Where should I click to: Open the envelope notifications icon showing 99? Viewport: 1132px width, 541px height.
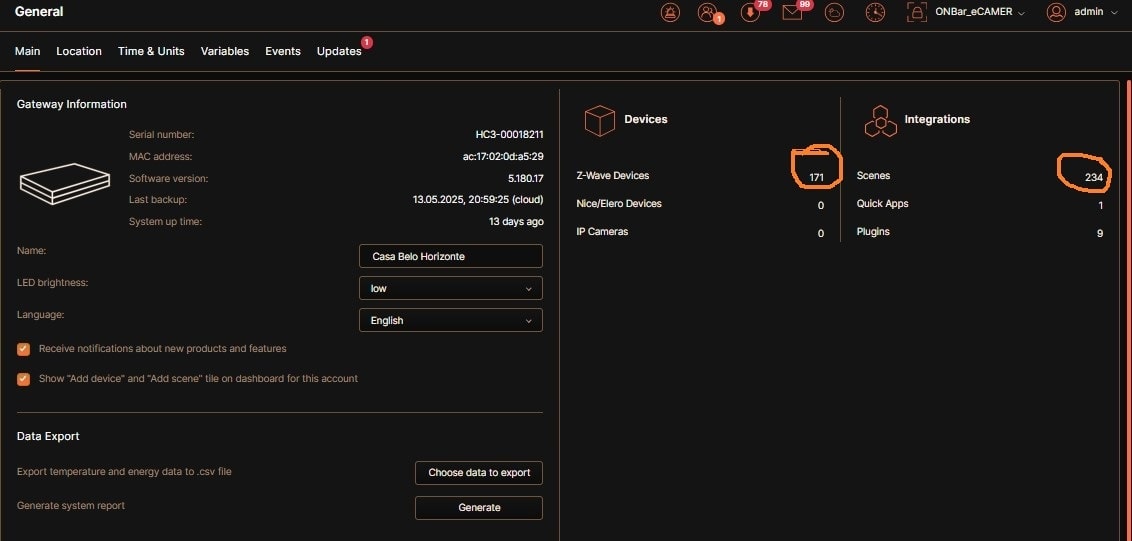[x=792, y=12]
